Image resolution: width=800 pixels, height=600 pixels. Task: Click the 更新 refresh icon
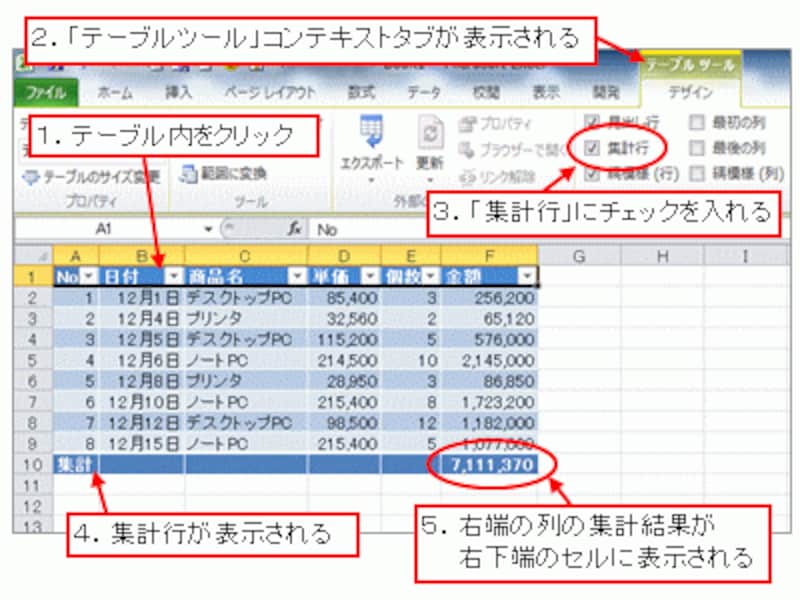(x=430, y=132)
